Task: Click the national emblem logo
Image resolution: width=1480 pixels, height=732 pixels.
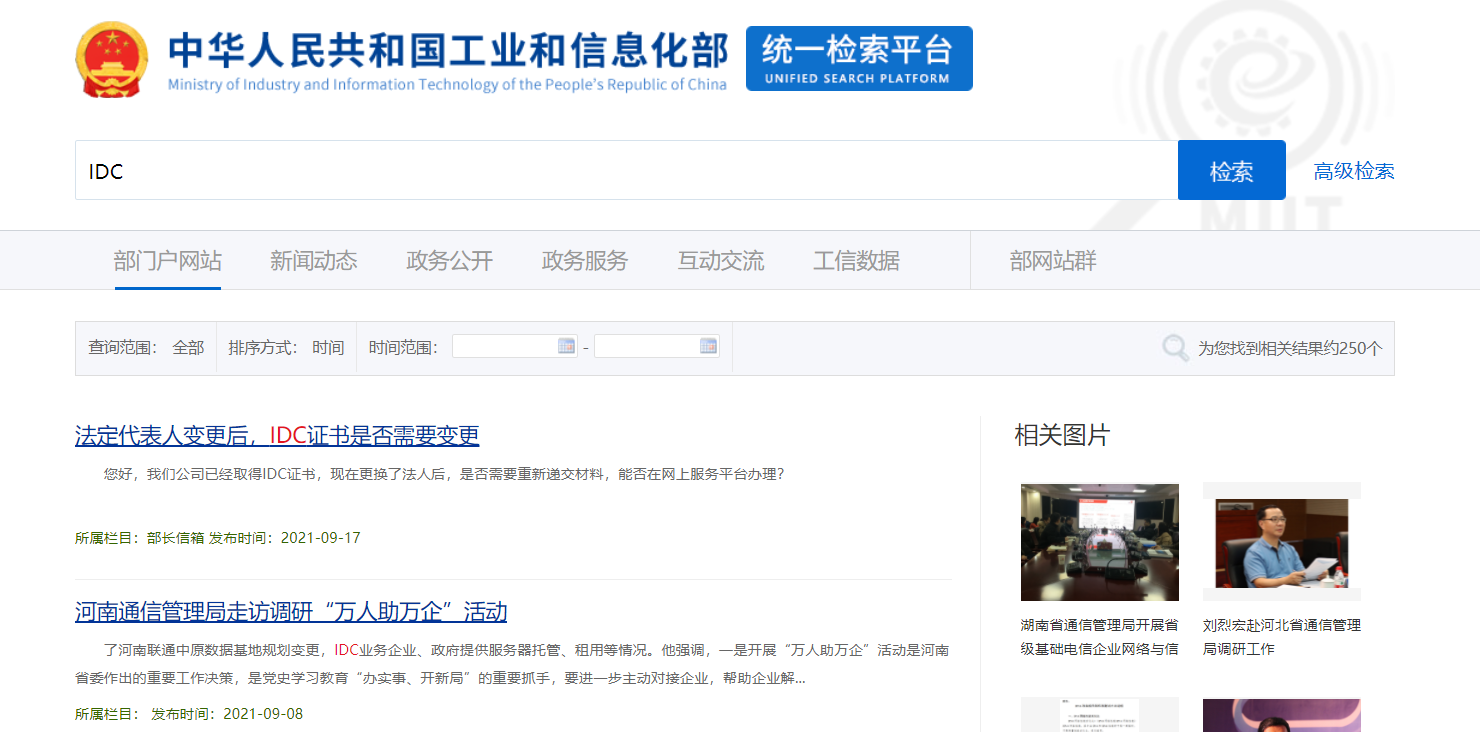Action: pos(111,59)
